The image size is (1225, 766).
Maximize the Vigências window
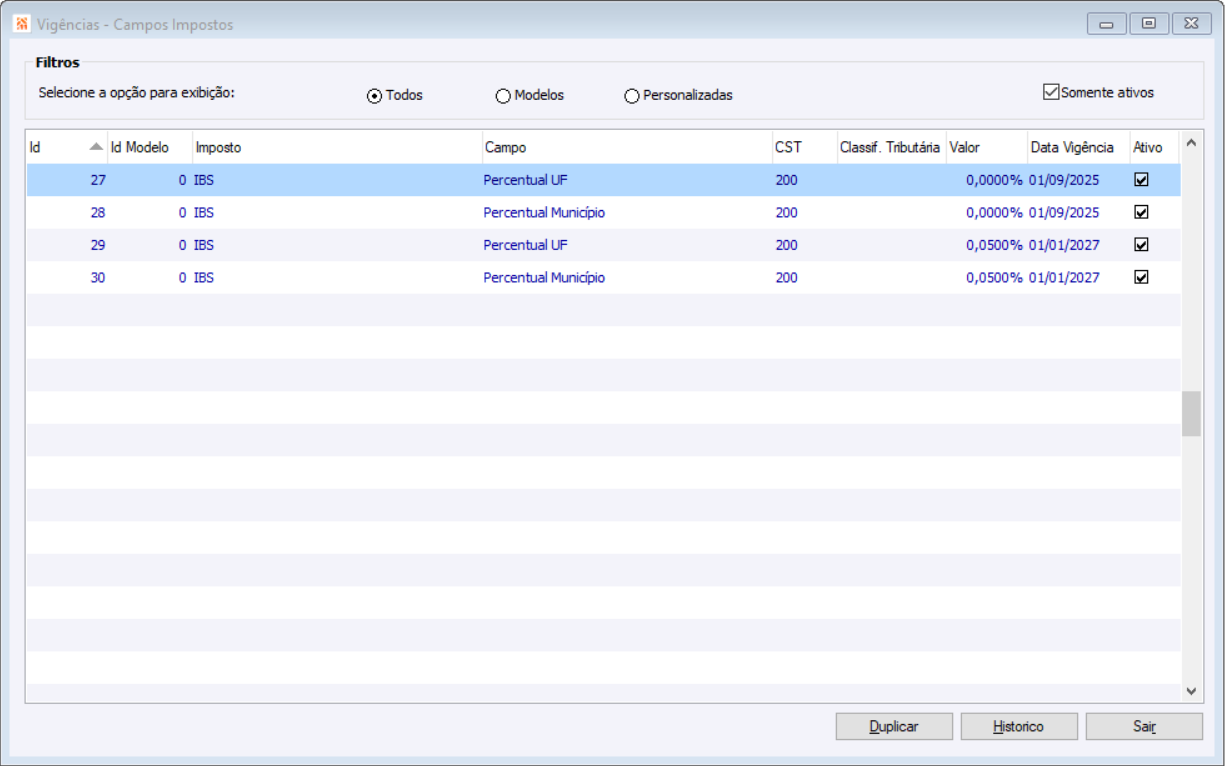click(1149, 24)
